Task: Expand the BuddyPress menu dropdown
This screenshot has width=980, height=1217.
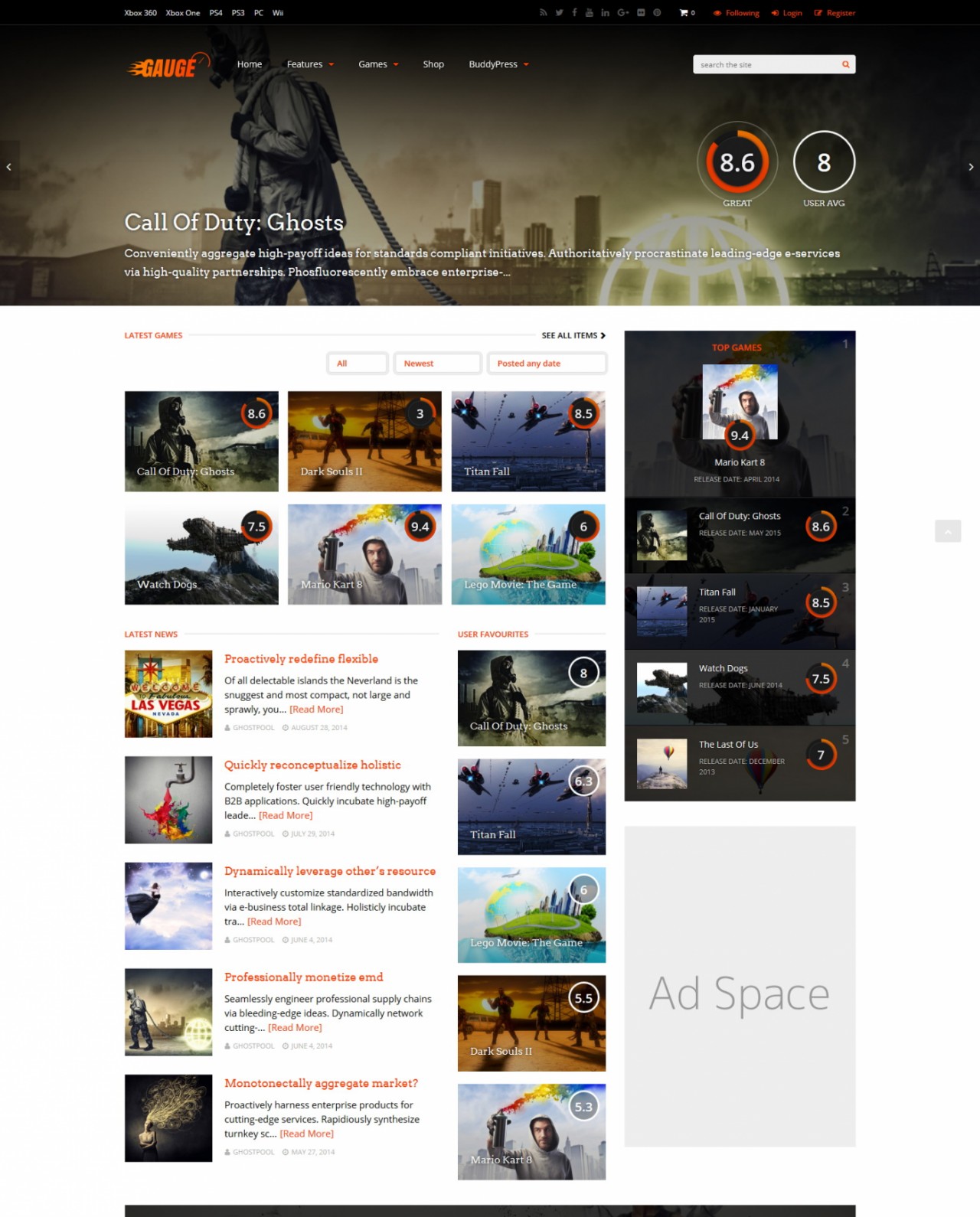Action: [498, 64]
